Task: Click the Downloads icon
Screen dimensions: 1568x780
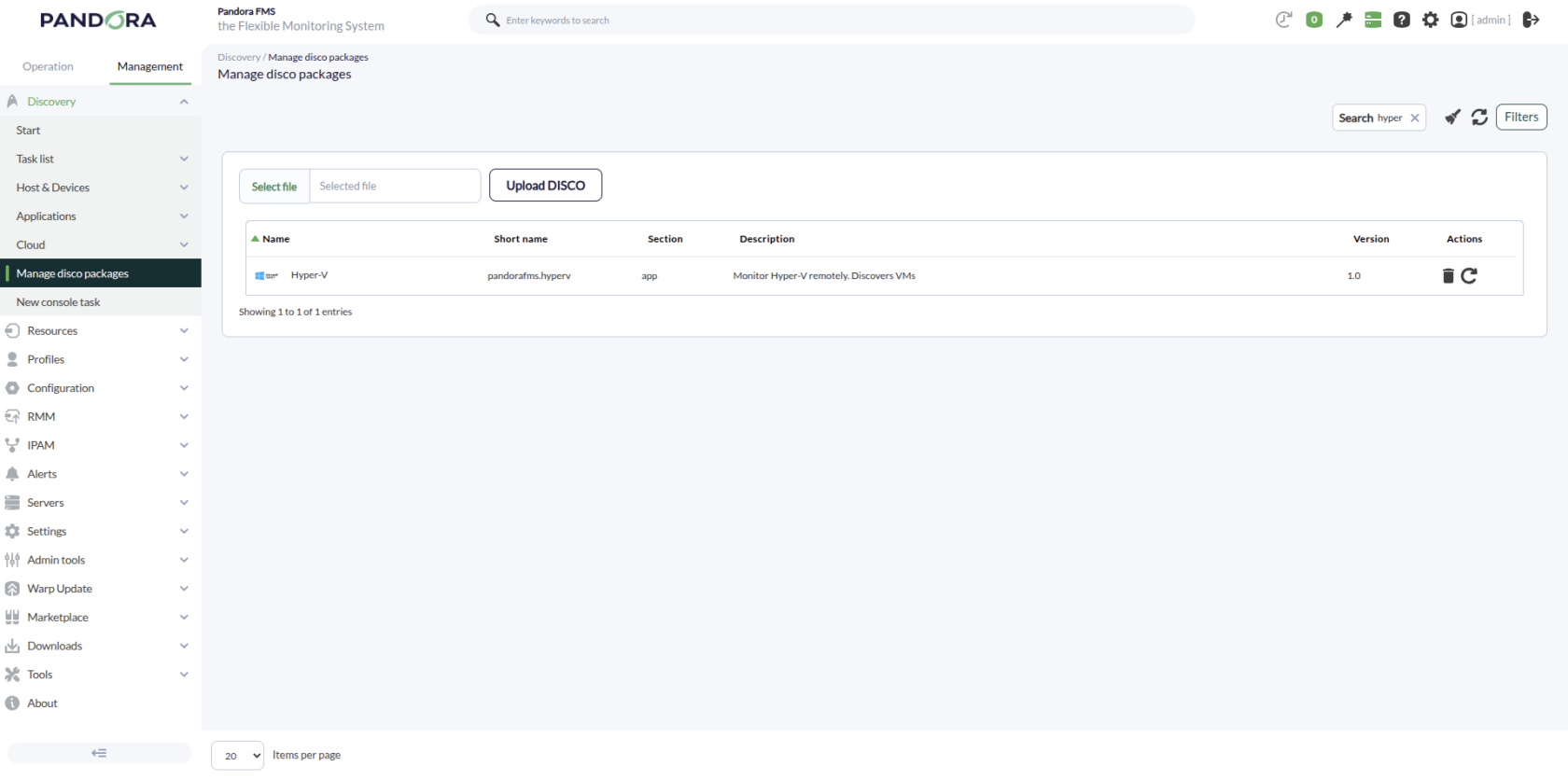Action: point(12,646)
